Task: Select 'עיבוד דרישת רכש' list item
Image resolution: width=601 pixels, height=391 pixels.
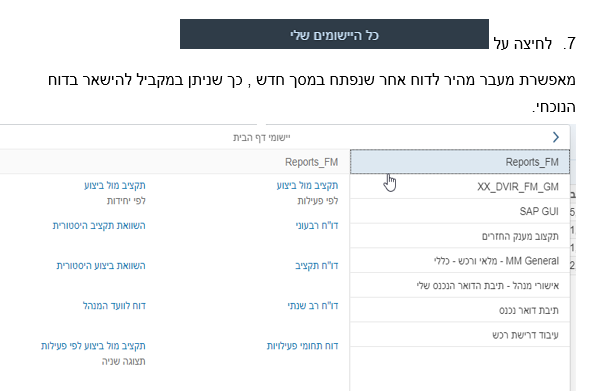Action: tap(460, 335)
